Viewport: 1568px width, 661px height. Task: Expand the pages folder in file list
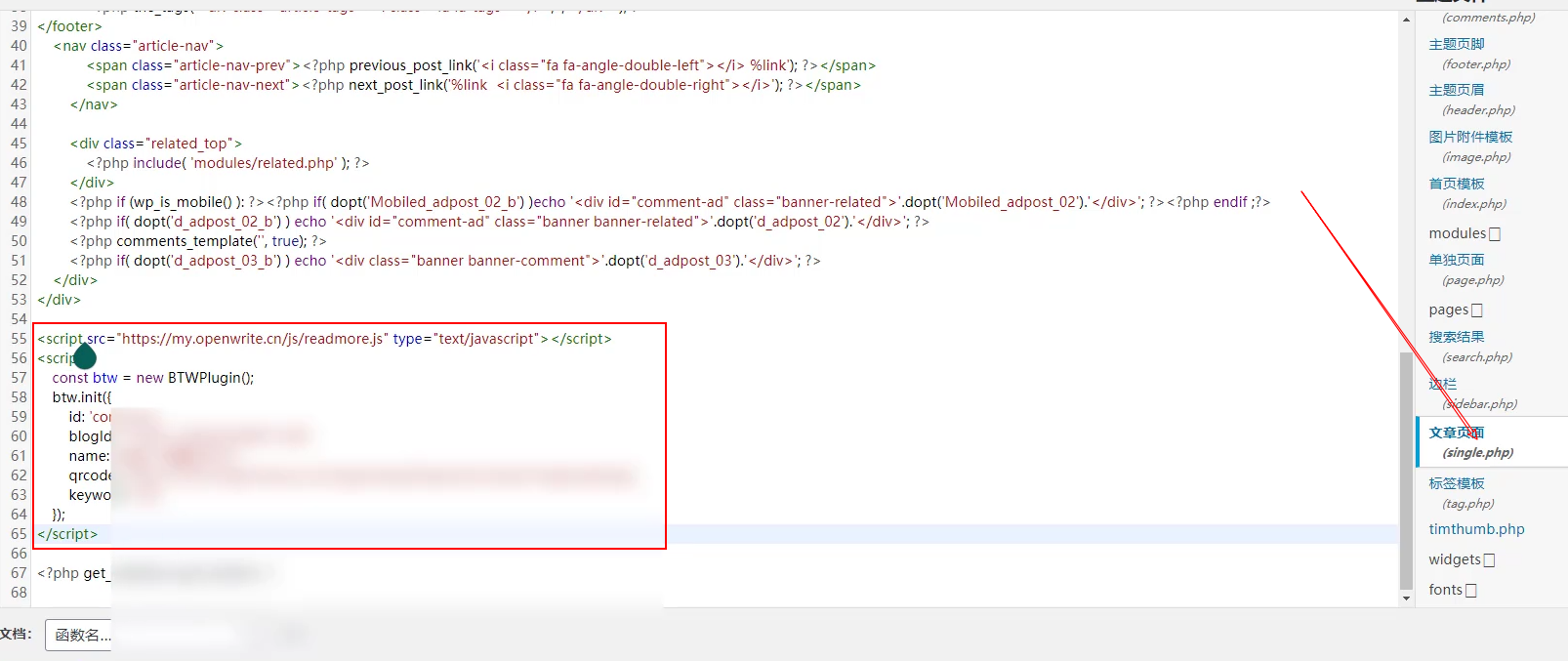(1455, 310)
